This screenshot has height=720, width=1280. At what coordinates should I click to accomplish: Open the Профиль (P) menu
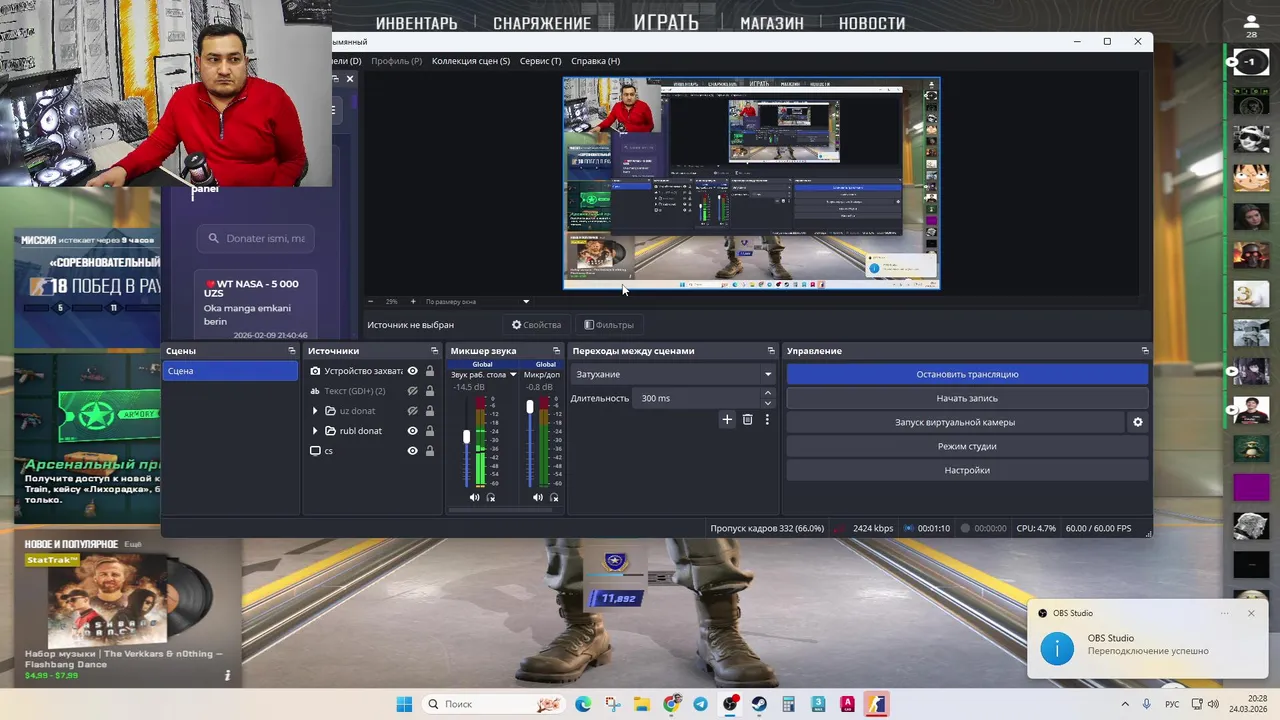396,61
